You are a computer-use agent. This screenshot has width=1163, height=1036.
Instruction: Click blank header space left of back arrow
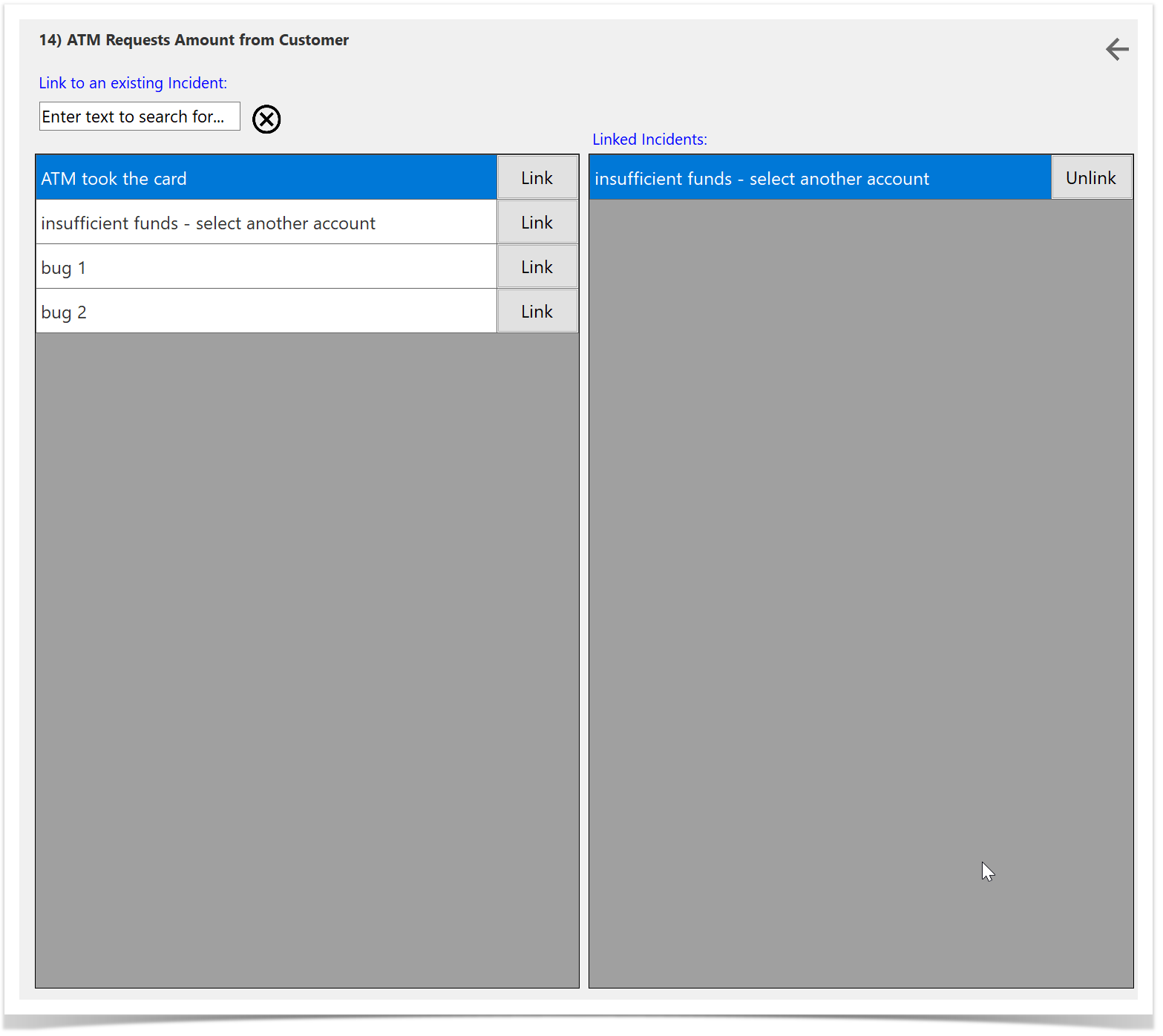coord(742,50)
